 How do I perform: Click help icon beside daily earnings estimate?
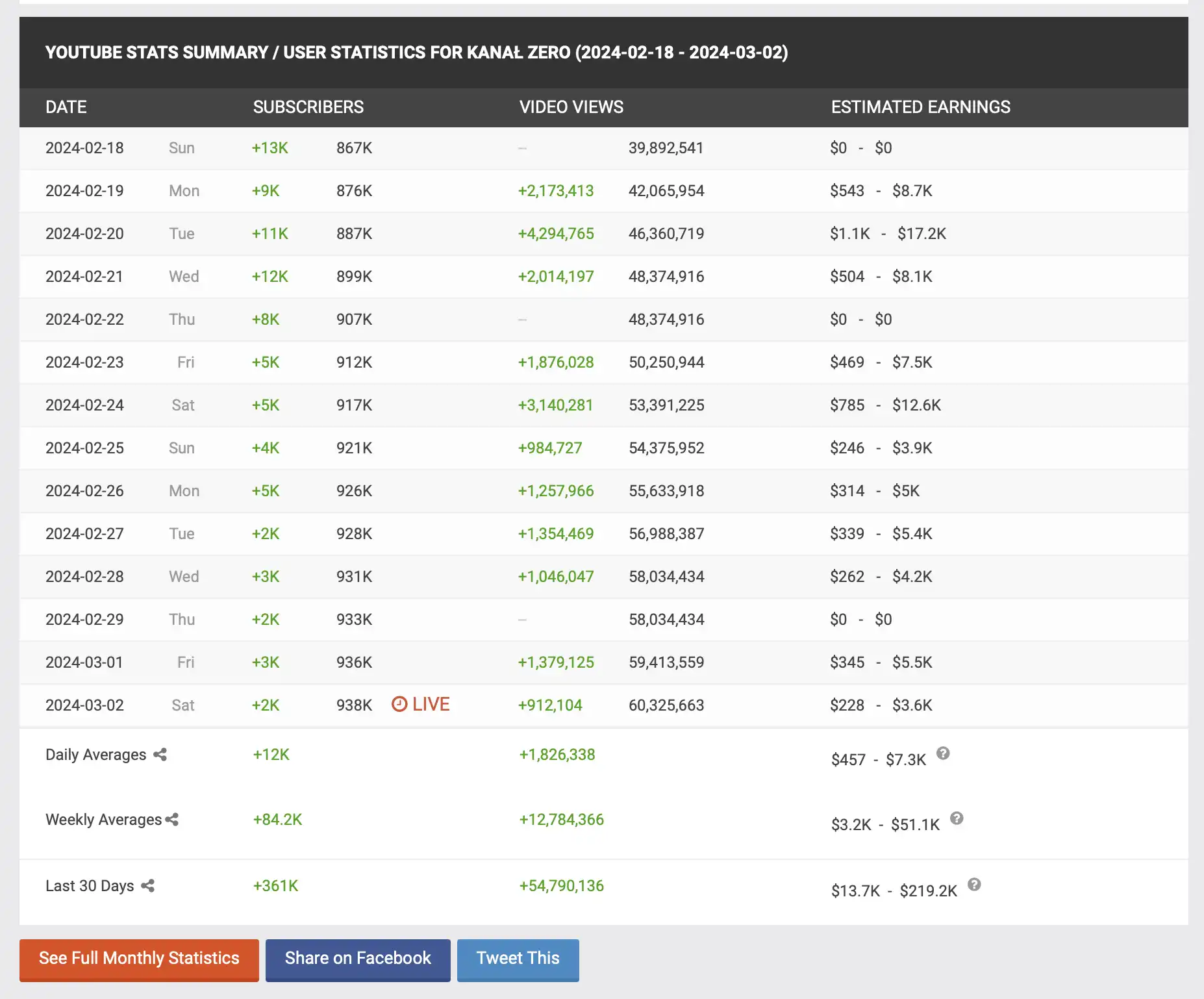[943, 753]
